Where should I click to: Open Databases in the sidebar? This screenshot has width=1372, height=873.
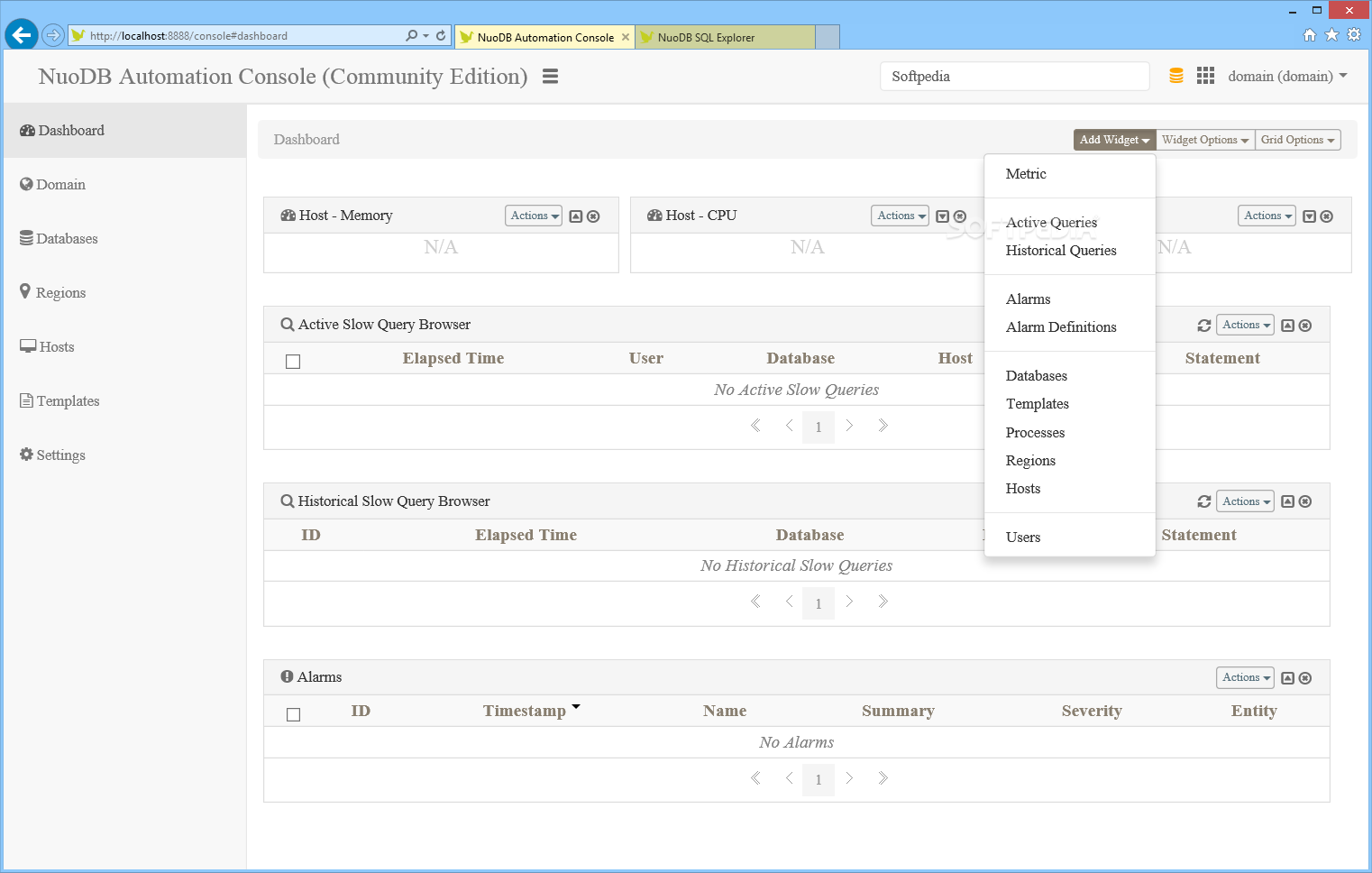tap(124, 239)
